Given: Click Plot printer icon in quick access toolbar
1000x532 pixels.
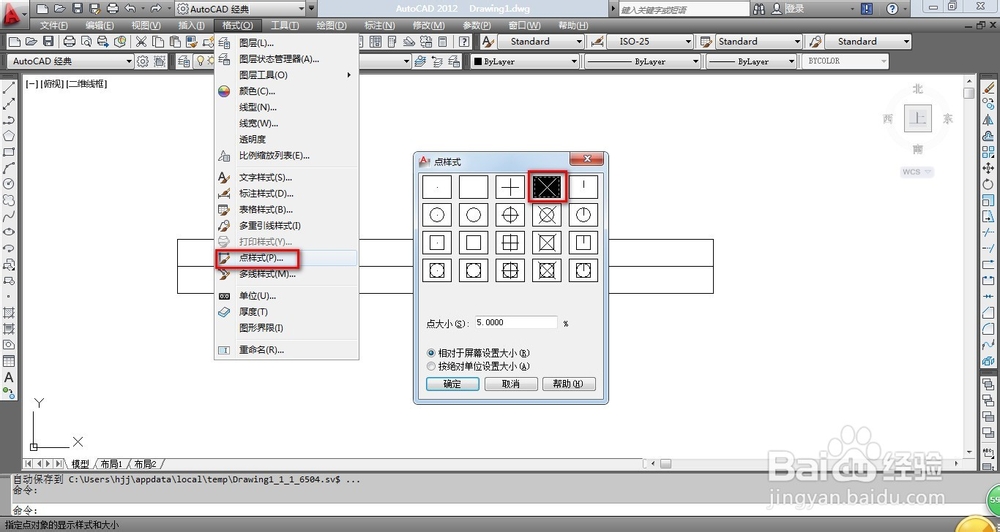Looking at the screenshot, I should pos(112,9).
